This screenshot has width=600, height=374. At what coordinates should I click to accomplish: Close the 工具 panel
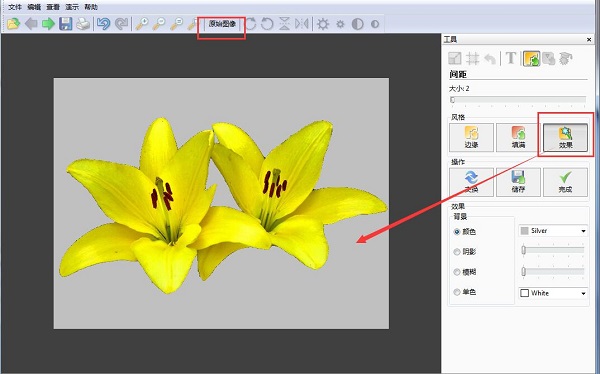[x=589, y=39]
